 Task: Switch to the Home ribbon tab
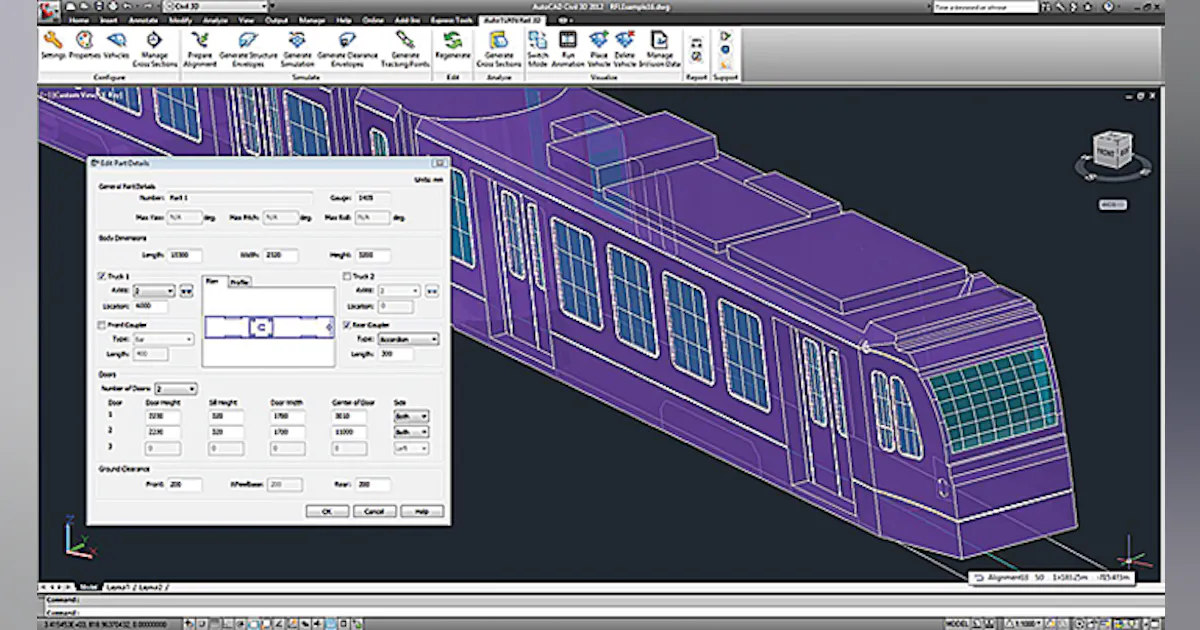point(79,20)
